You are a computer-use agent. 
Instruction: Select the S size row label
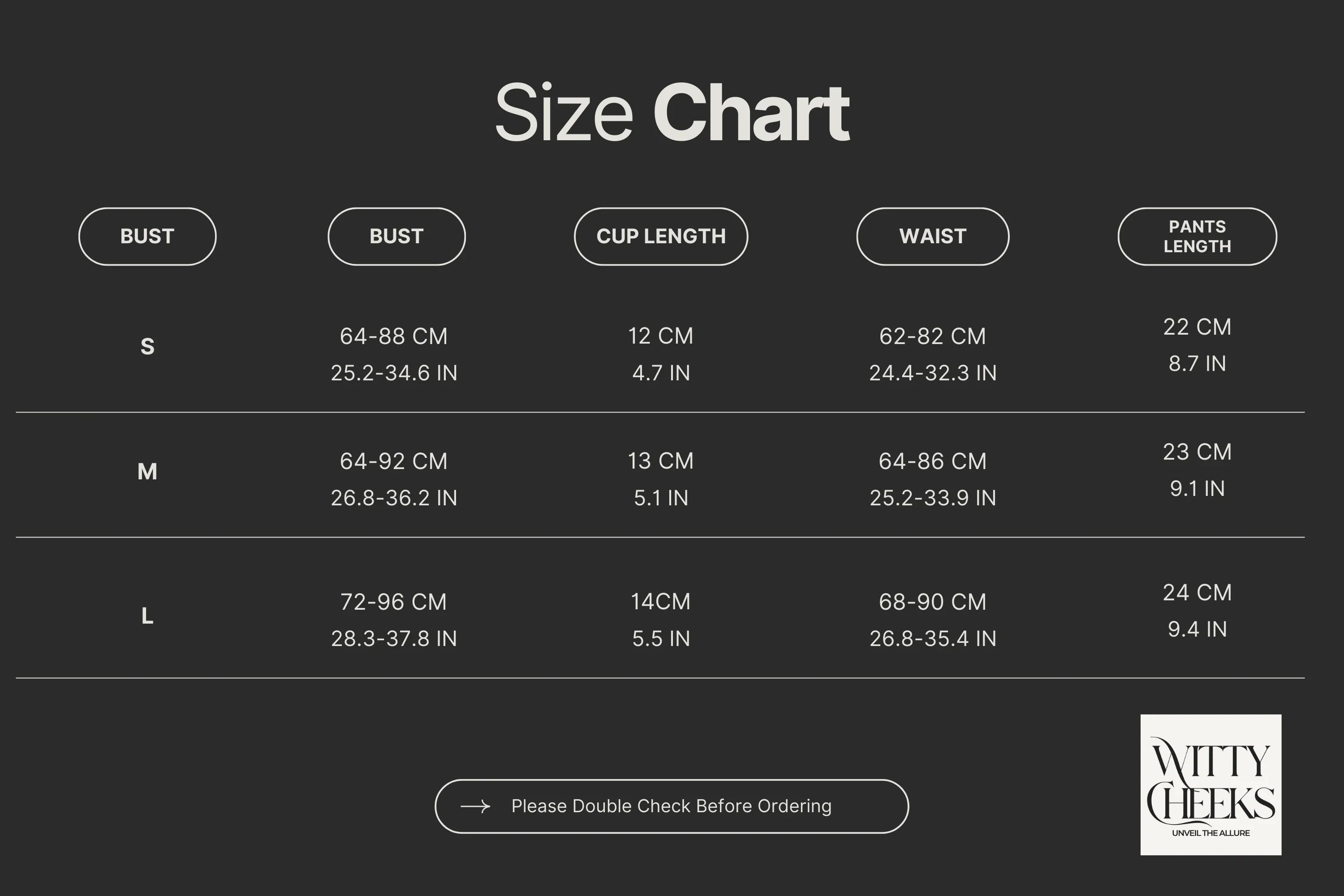(147, 346)
